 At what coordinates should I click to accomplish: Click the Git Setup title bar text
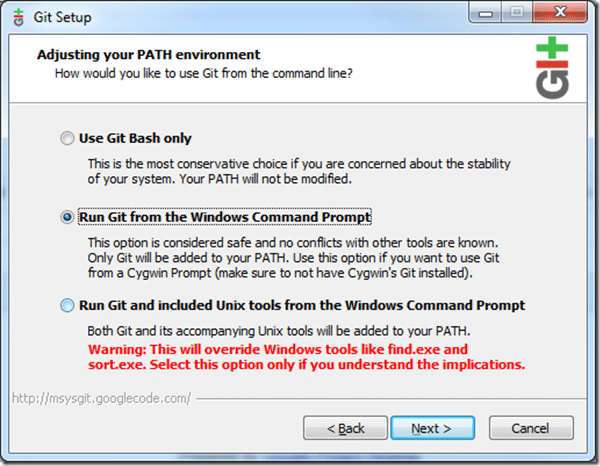pyautogui.click(x=62, y=17)
